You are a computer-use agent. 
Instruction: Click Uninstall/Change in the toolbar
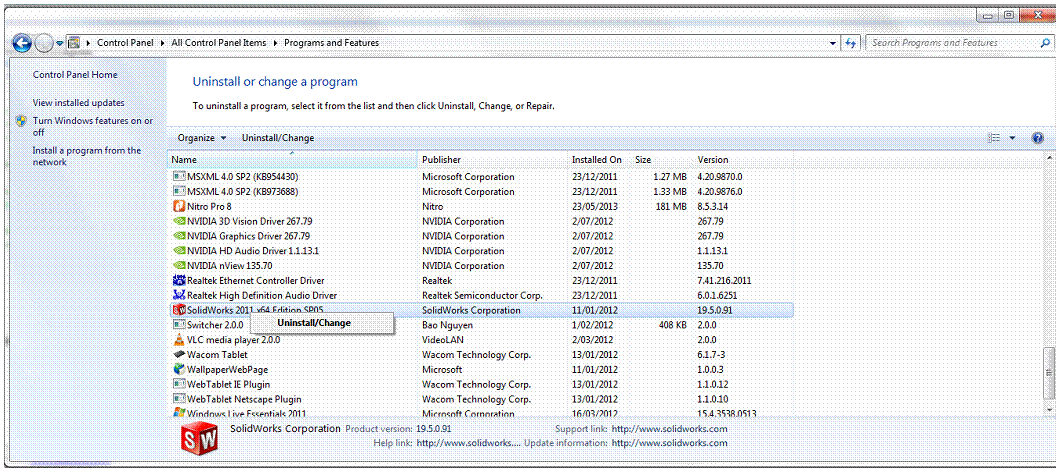278,138
